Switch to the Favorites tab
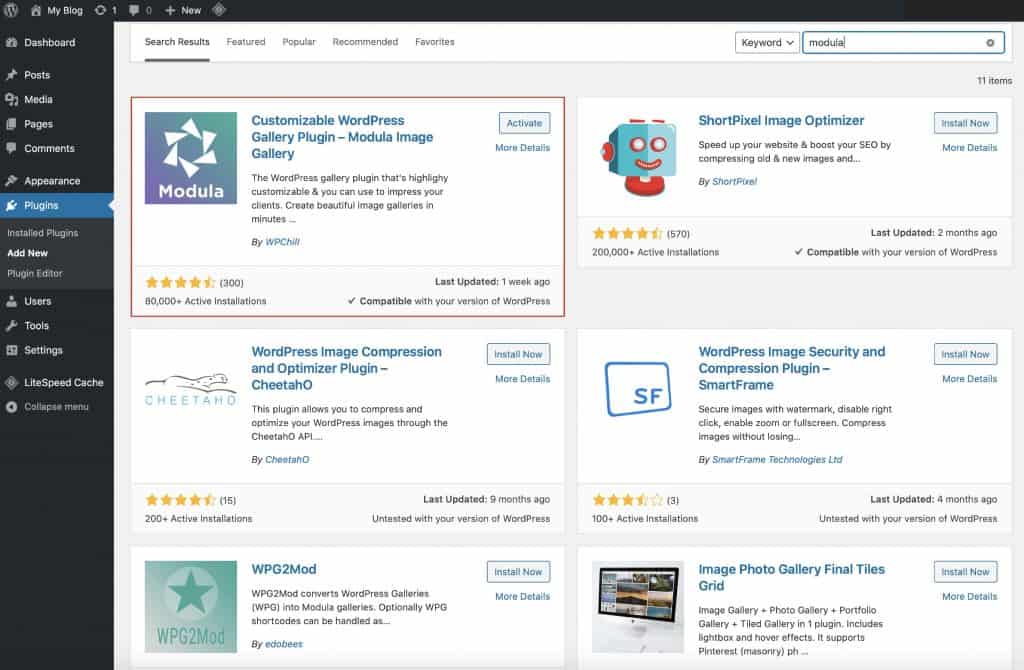 coord(434,42)
